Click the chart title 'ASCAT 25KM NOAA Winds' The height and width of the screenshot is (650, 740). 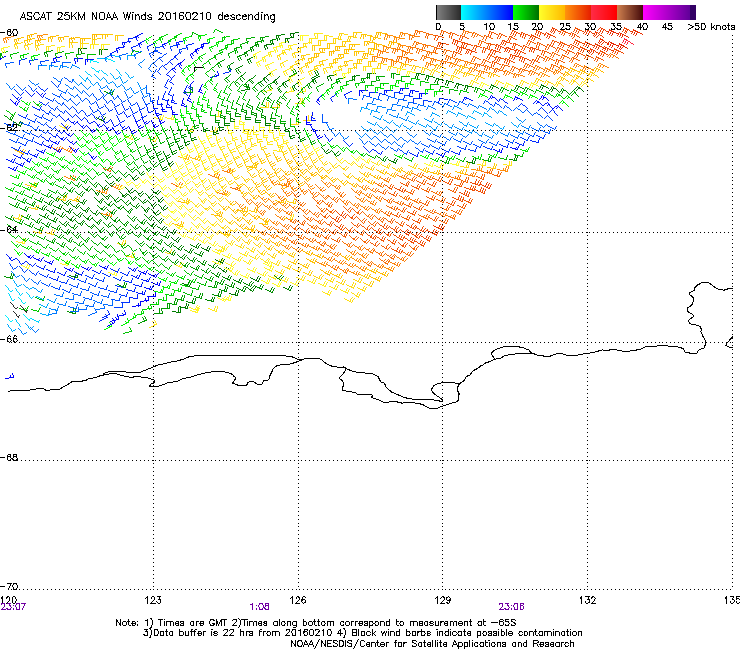pos(87,16)
